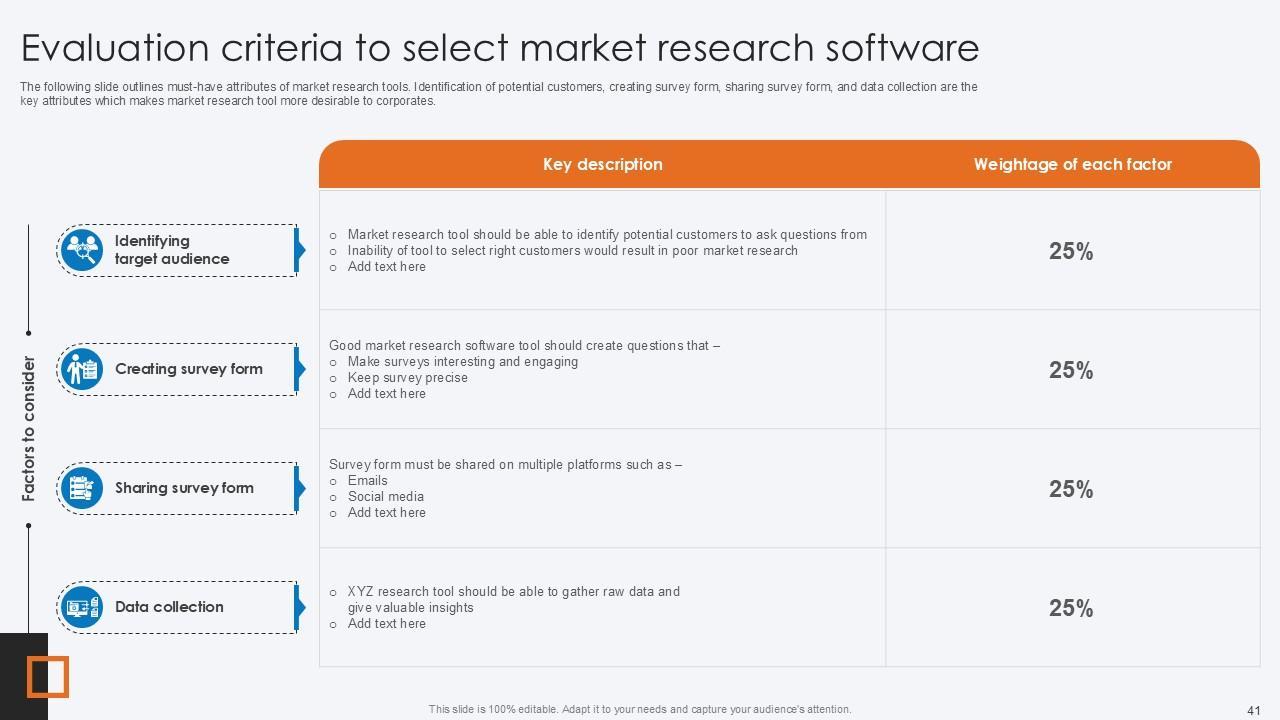
Task: Click the Sharing survey form icon
Action: tap(82, 488)
